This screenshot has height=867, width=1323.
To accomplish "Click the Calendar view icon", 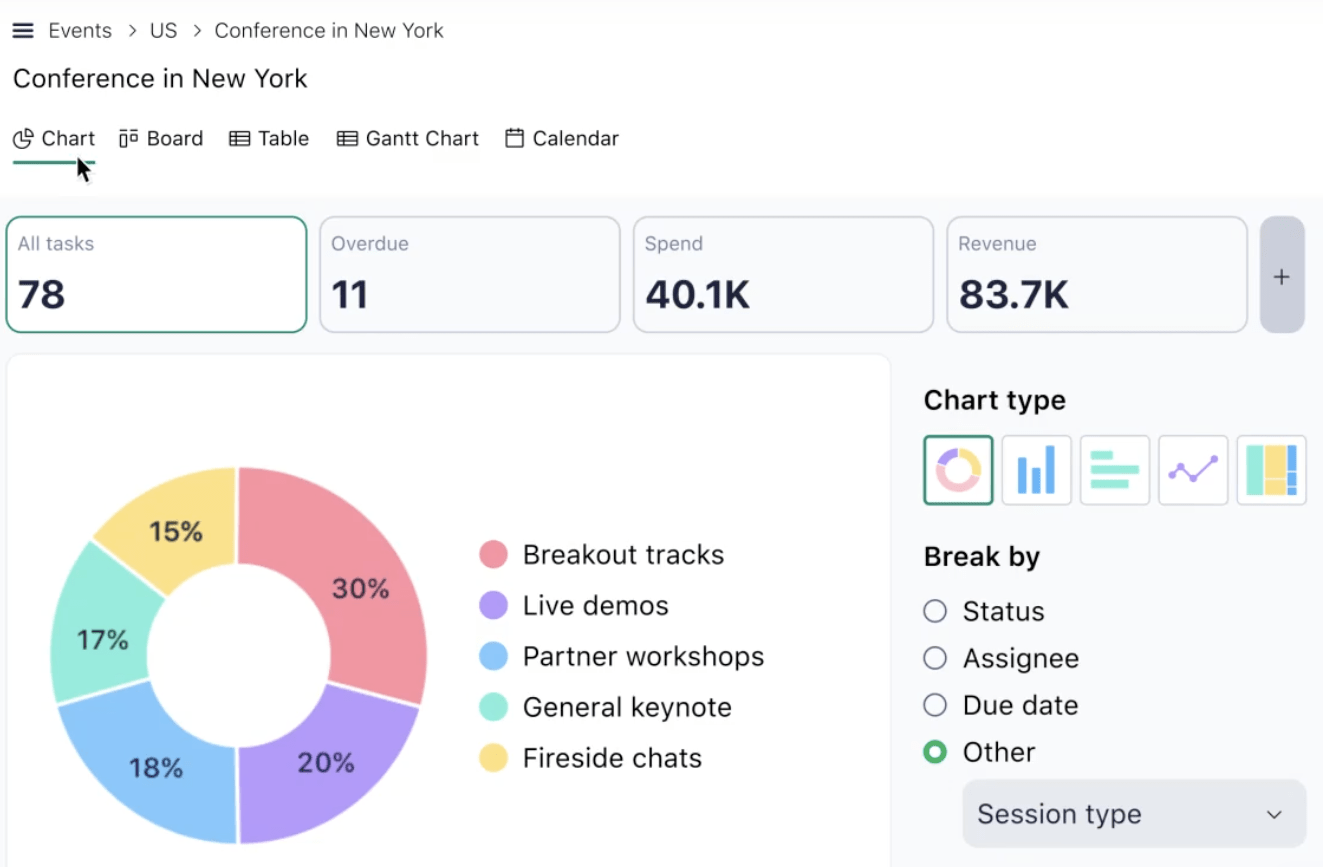I will pos(514,138).
